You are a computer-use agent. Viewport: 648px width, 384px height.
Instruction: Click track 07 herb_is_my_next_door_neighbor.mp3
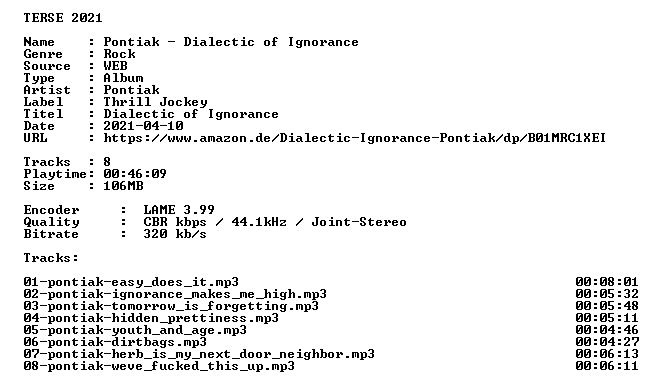(x=199, y=354)
